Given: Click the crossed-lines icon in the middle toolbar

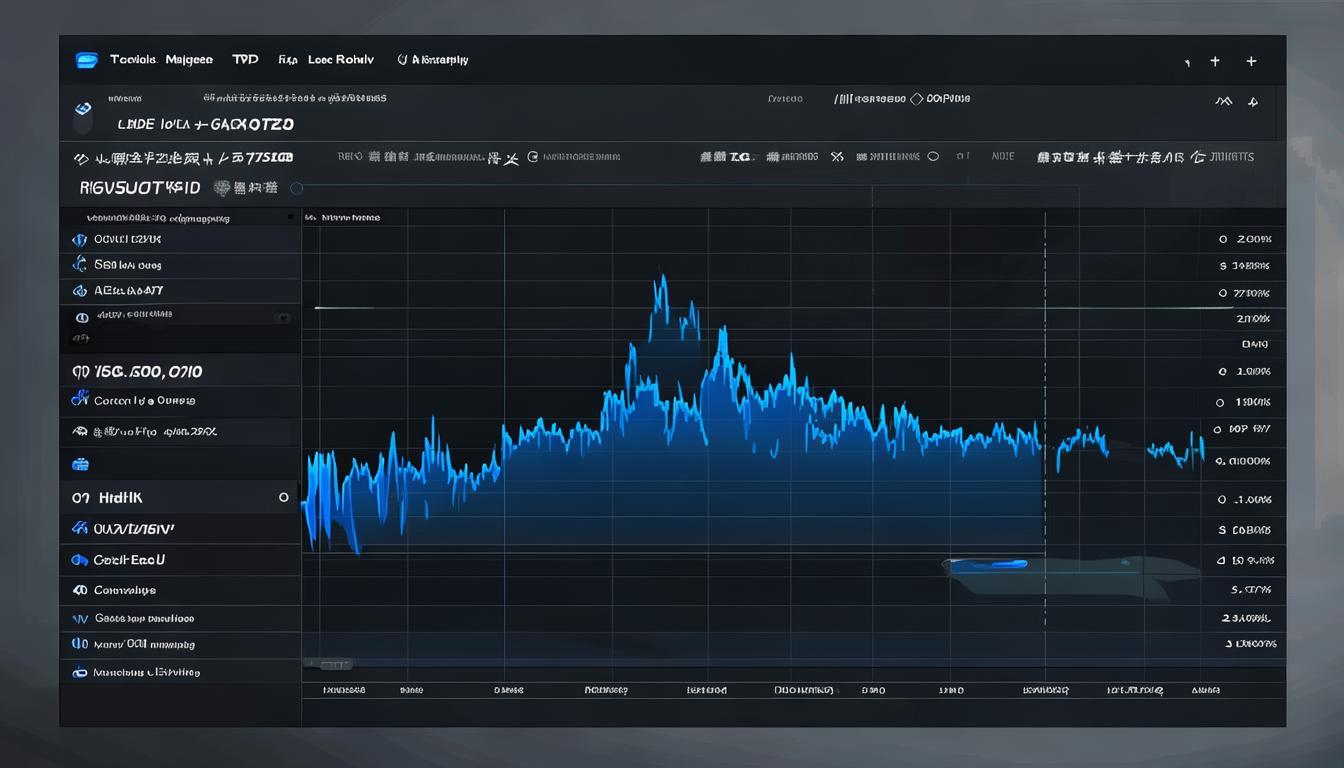Looking at the screenshot, I should 511,158.
